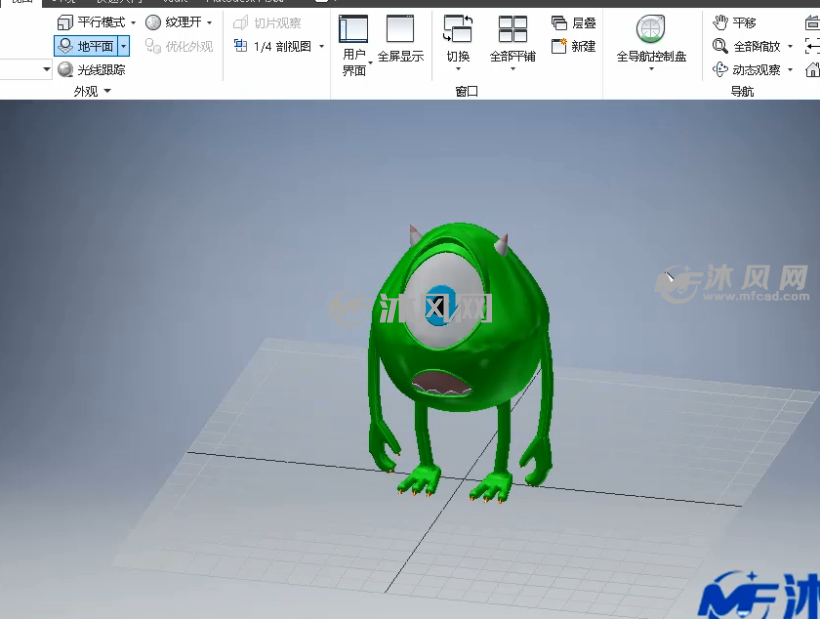This screenshot has width=820, height=619.
Task: Open the 用户界面 user interface menu
Action: coord(354,46)
